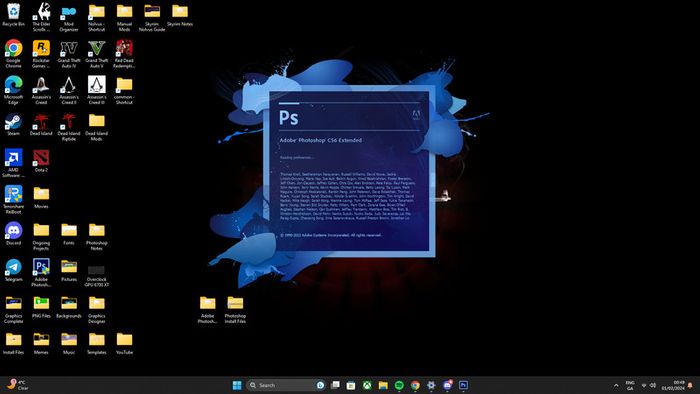Select the Adobe Photoshop Ps shortcut icon

point(41,273)
